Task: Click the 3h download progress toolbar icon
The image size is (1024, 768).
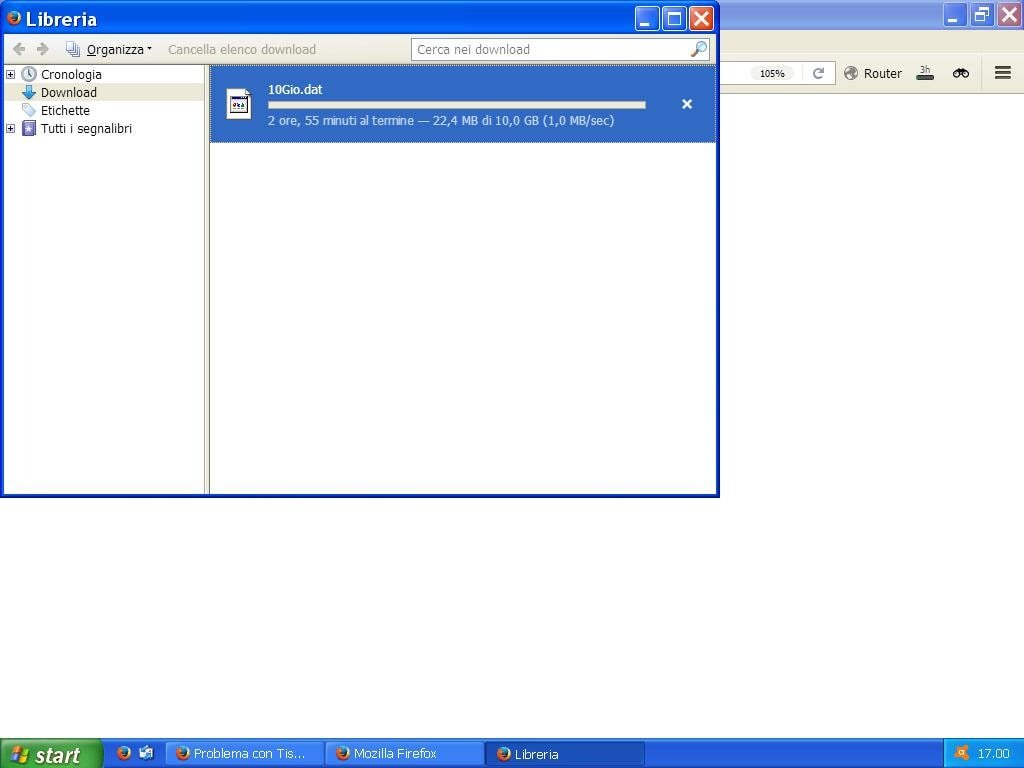Action: (925, 73)
